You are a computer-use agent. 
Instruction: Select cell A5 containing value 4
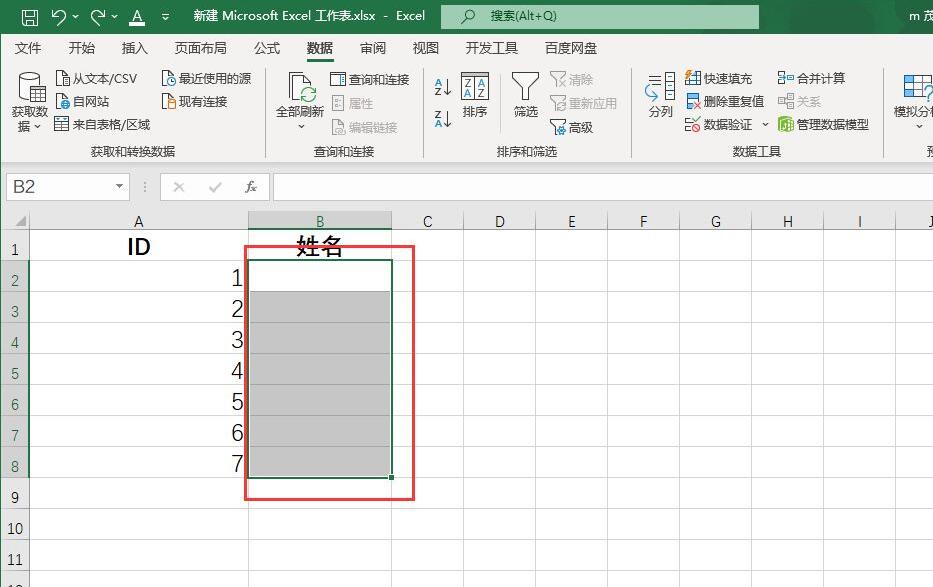[140, 371]
